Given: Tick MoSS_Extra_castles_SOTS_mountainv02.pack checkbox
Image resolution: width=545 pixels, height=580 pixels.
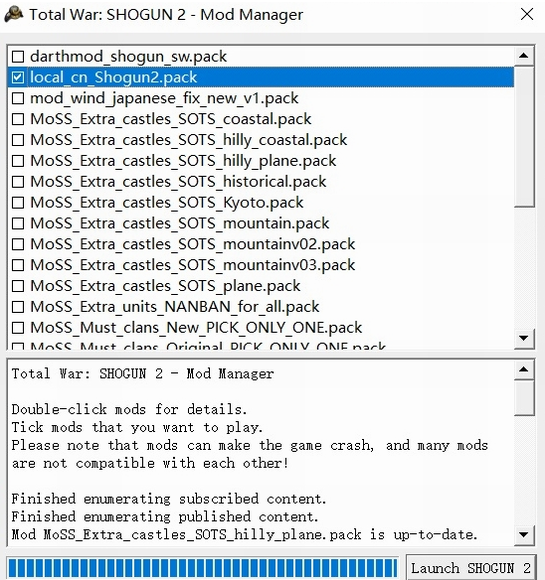Looking at the screenshot, I should (x=18, y=244).
